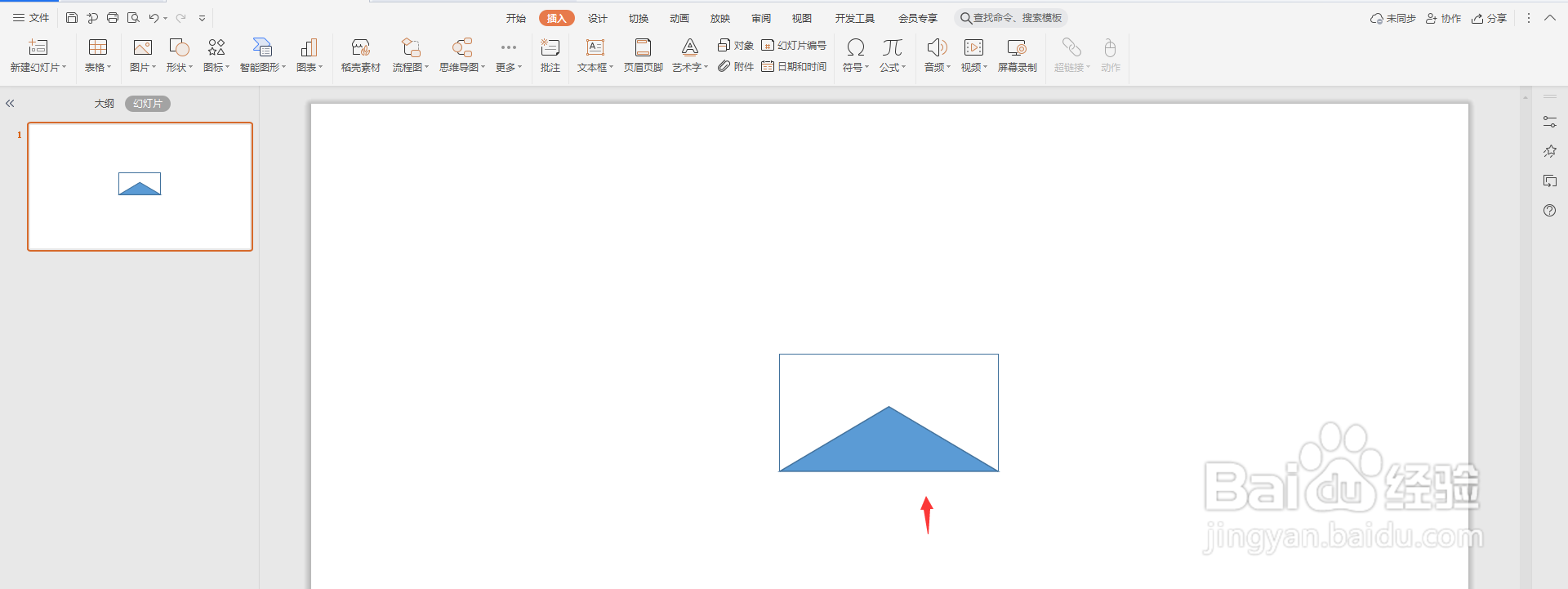This screenshot has height=589, width=1568.
Task: Insert Slide Number (幻灯片编号)
Action: coord(794,45)
